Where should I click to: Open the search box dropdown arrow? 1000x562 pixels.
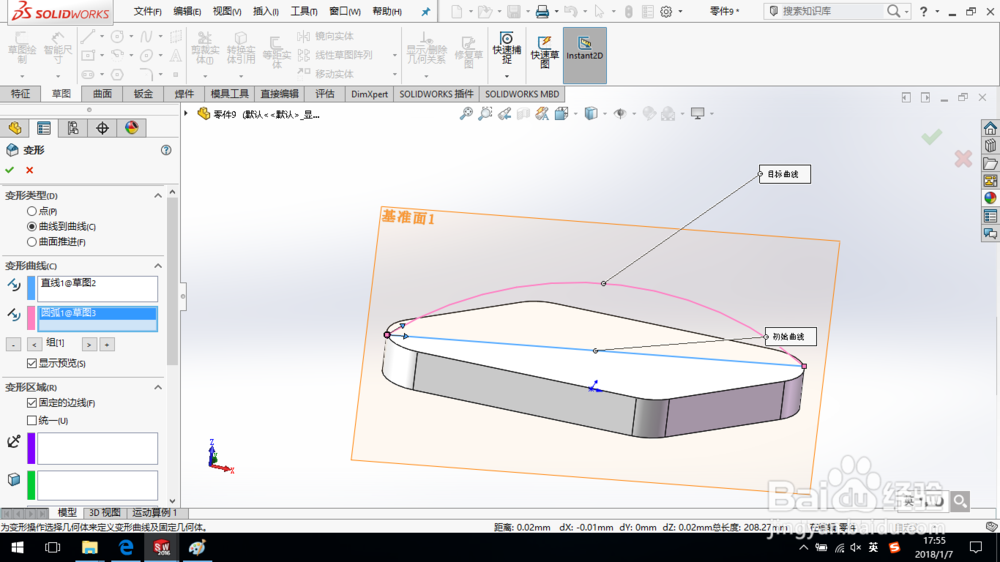906,11
